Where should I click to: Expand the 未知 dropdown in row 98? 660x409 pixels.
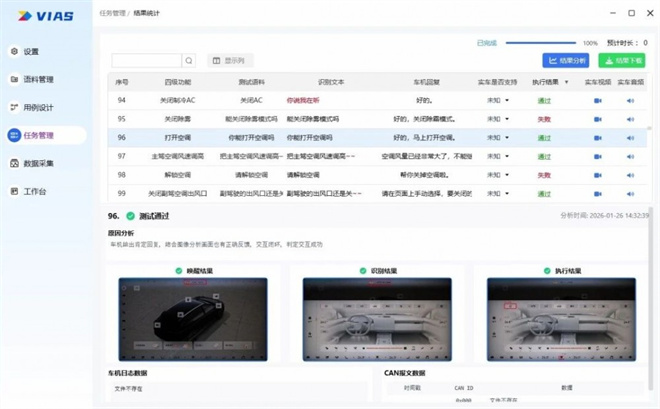click(507, 175)
